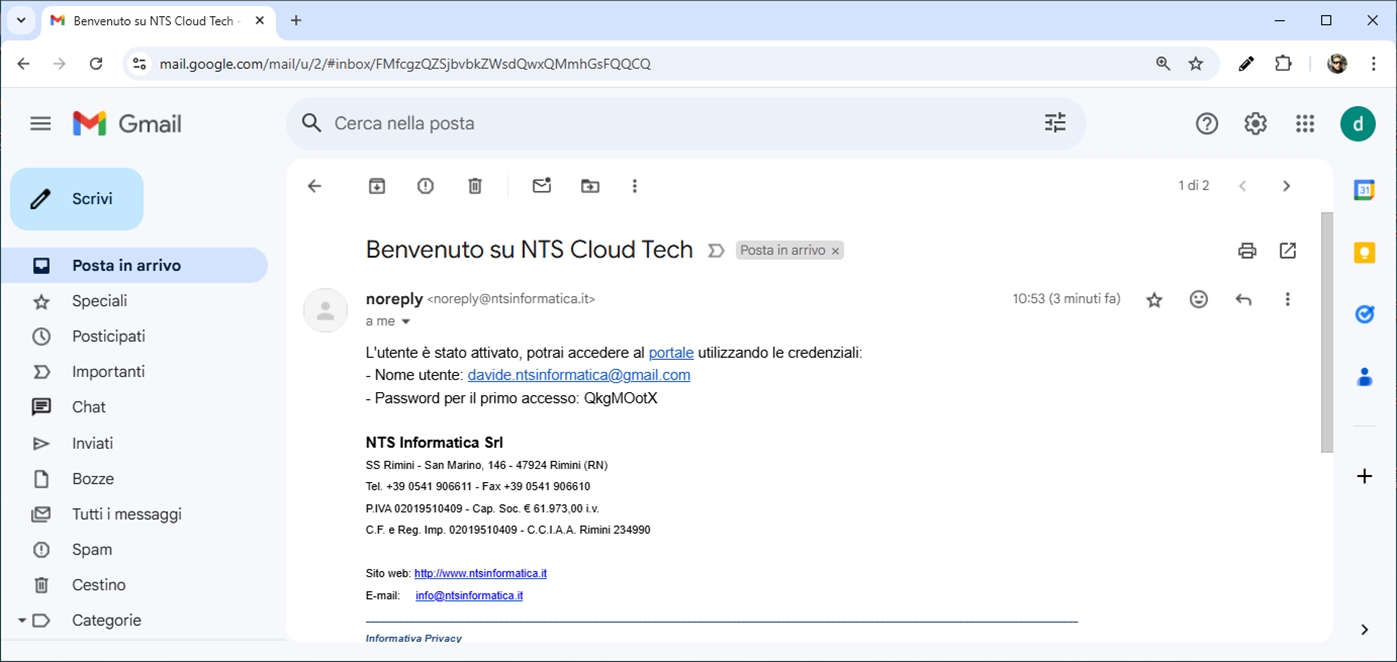Toggle the importance marker beside the subject
Viewport: 1397px width, 662px height.
pos(716,251)
